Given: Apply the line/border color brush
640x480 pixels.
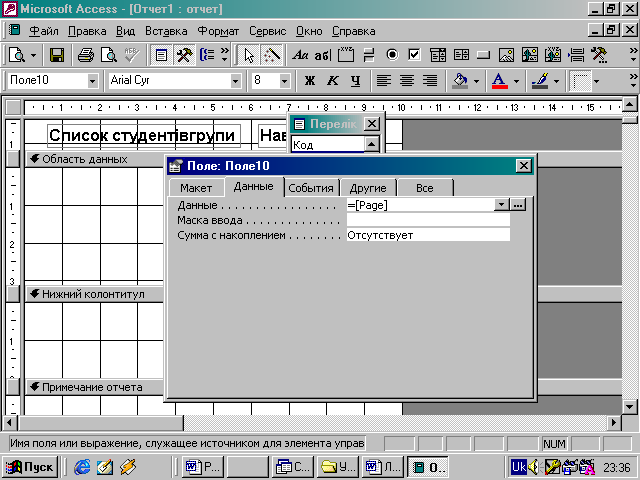Looking at the screenshot, I should coord(540,81).
